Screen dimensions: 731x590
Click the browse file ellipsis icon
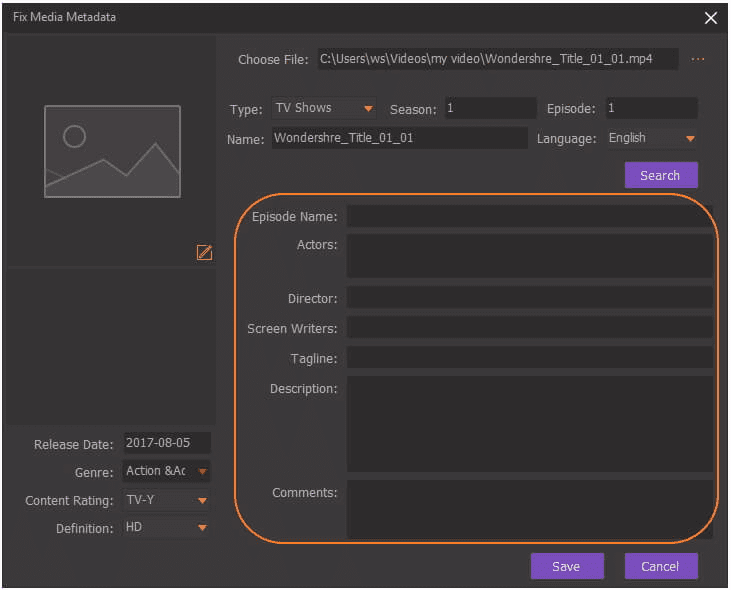(x=698, y=60)
